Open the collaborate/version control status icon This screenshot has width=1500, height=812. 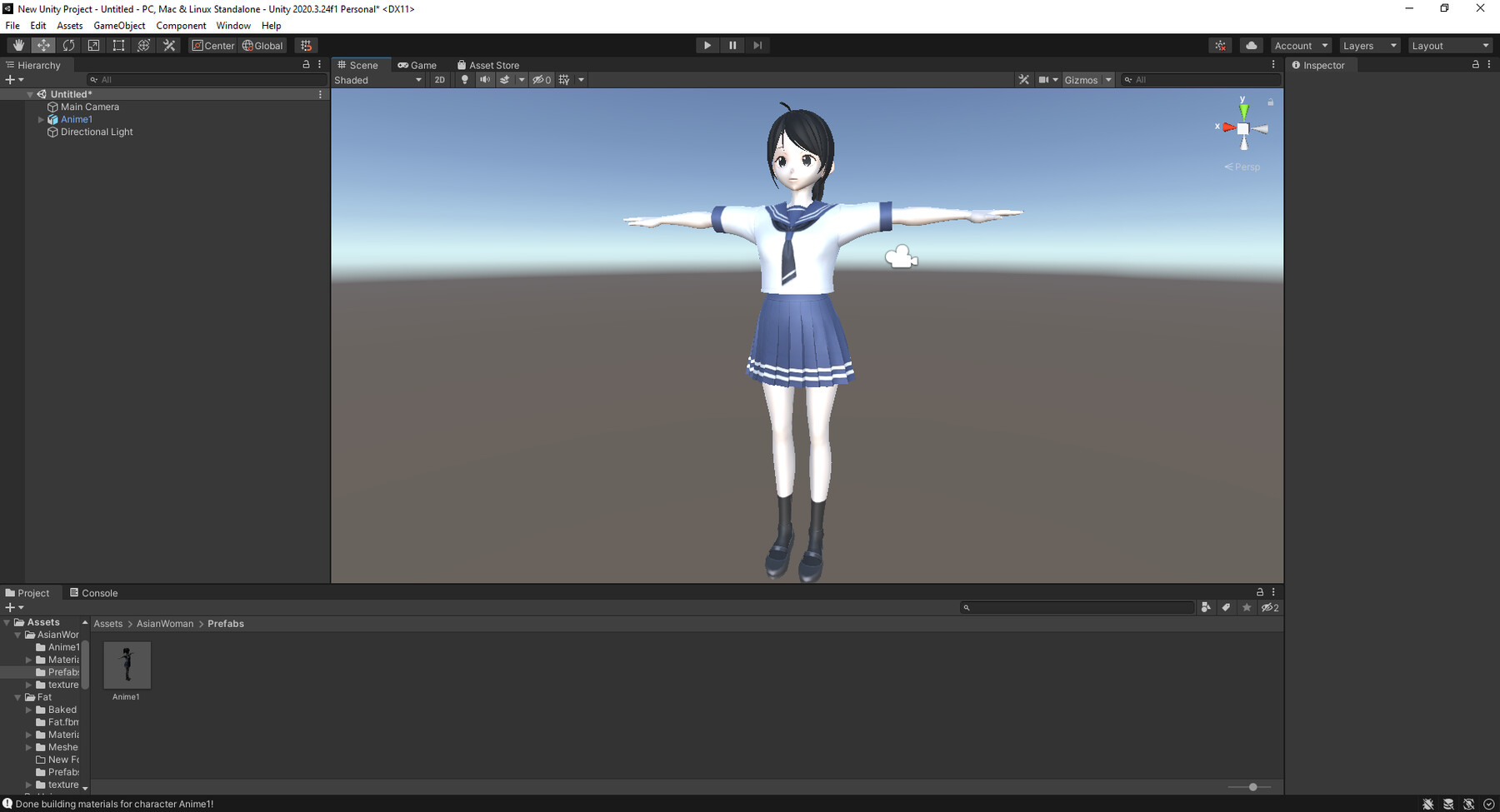click(x=1220, y=45)
